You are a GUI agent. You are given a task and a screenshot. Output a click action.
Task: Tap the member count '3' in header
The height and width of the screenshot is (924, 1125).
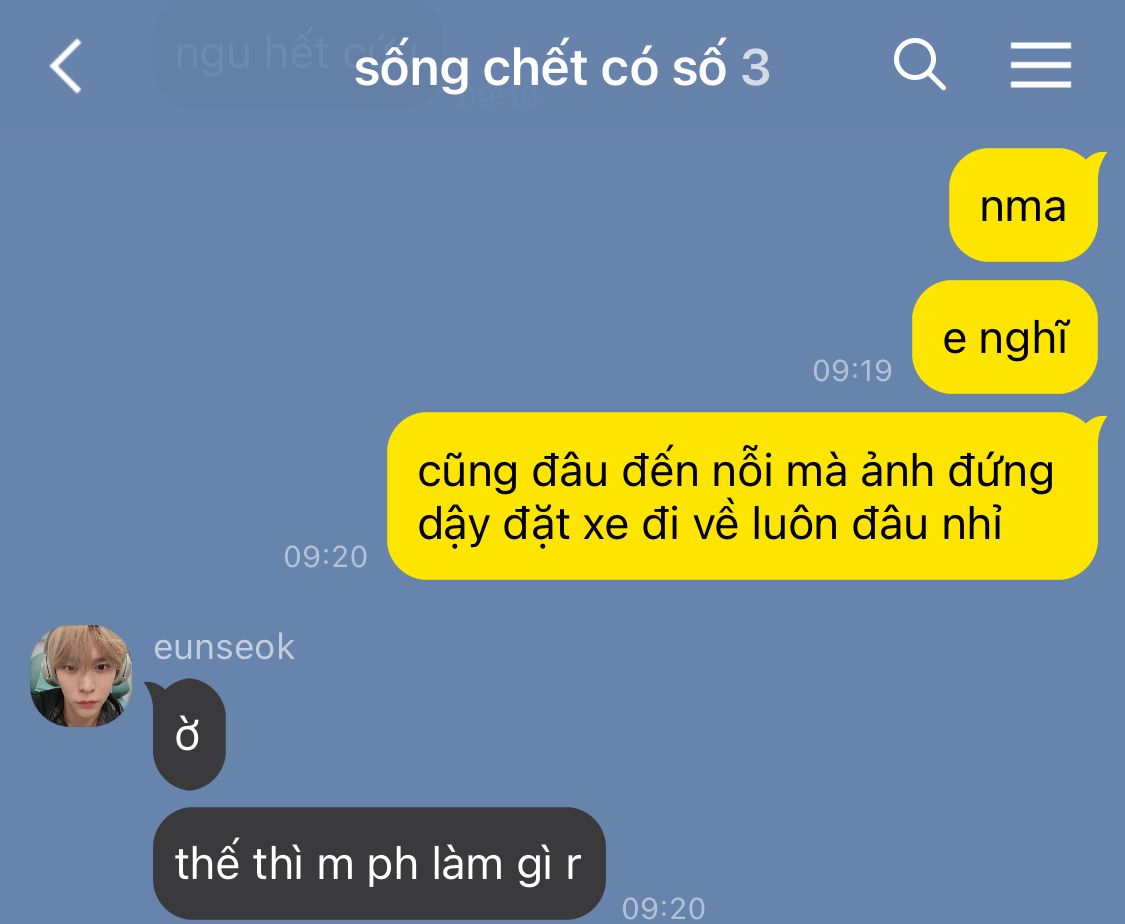[755, 68]
